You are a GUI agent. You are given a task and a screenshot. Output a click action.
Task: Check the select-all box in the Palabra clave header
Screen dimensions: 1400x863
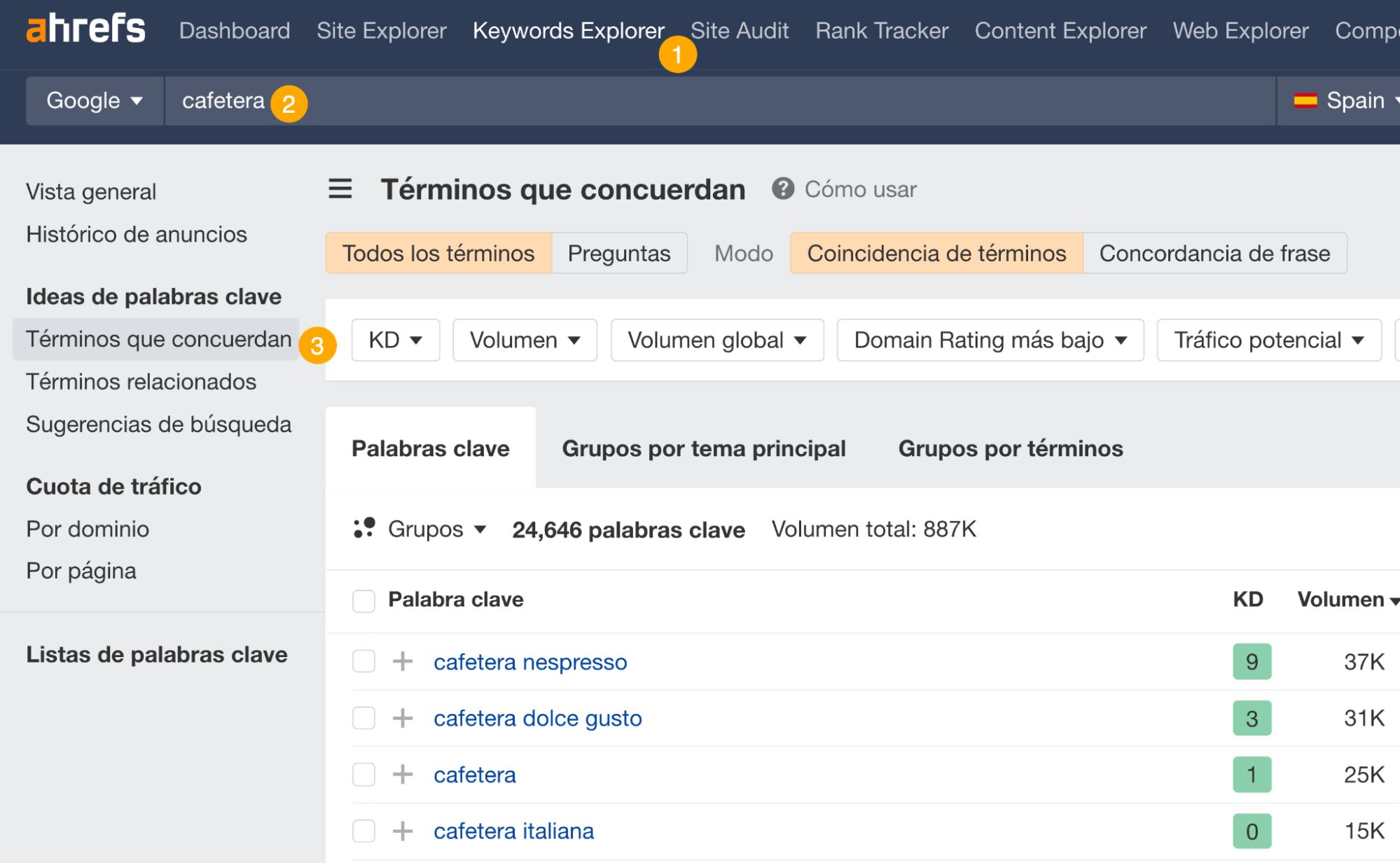click(364, 600)
